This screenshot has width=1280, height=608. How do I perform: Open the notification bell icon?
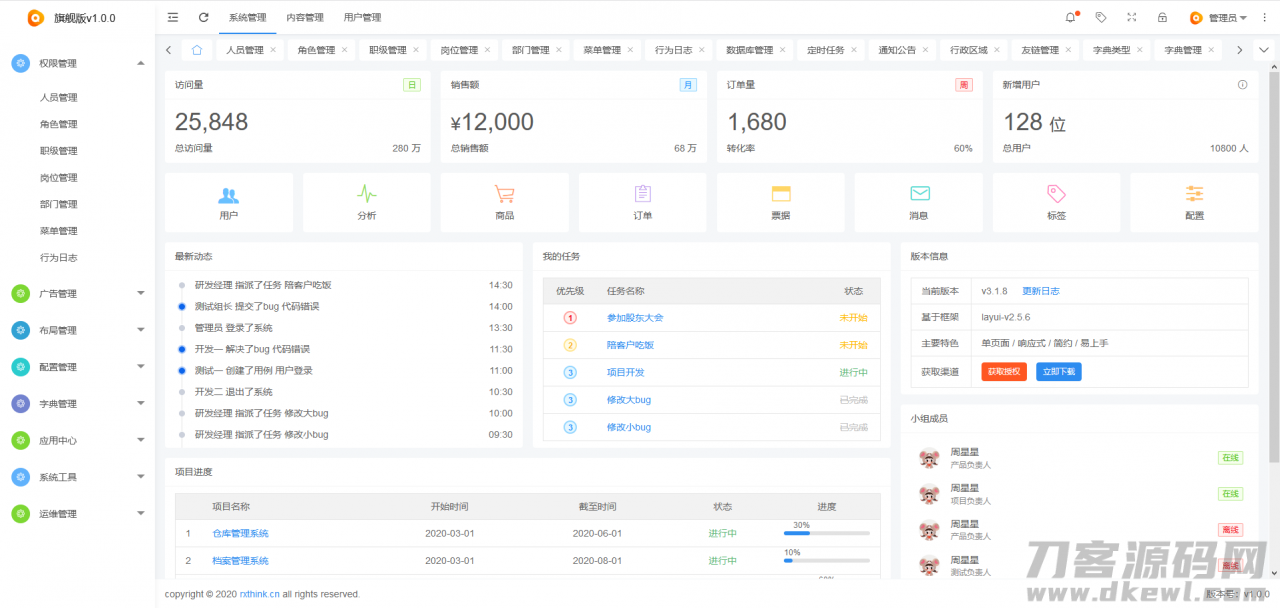(1071, 17)
